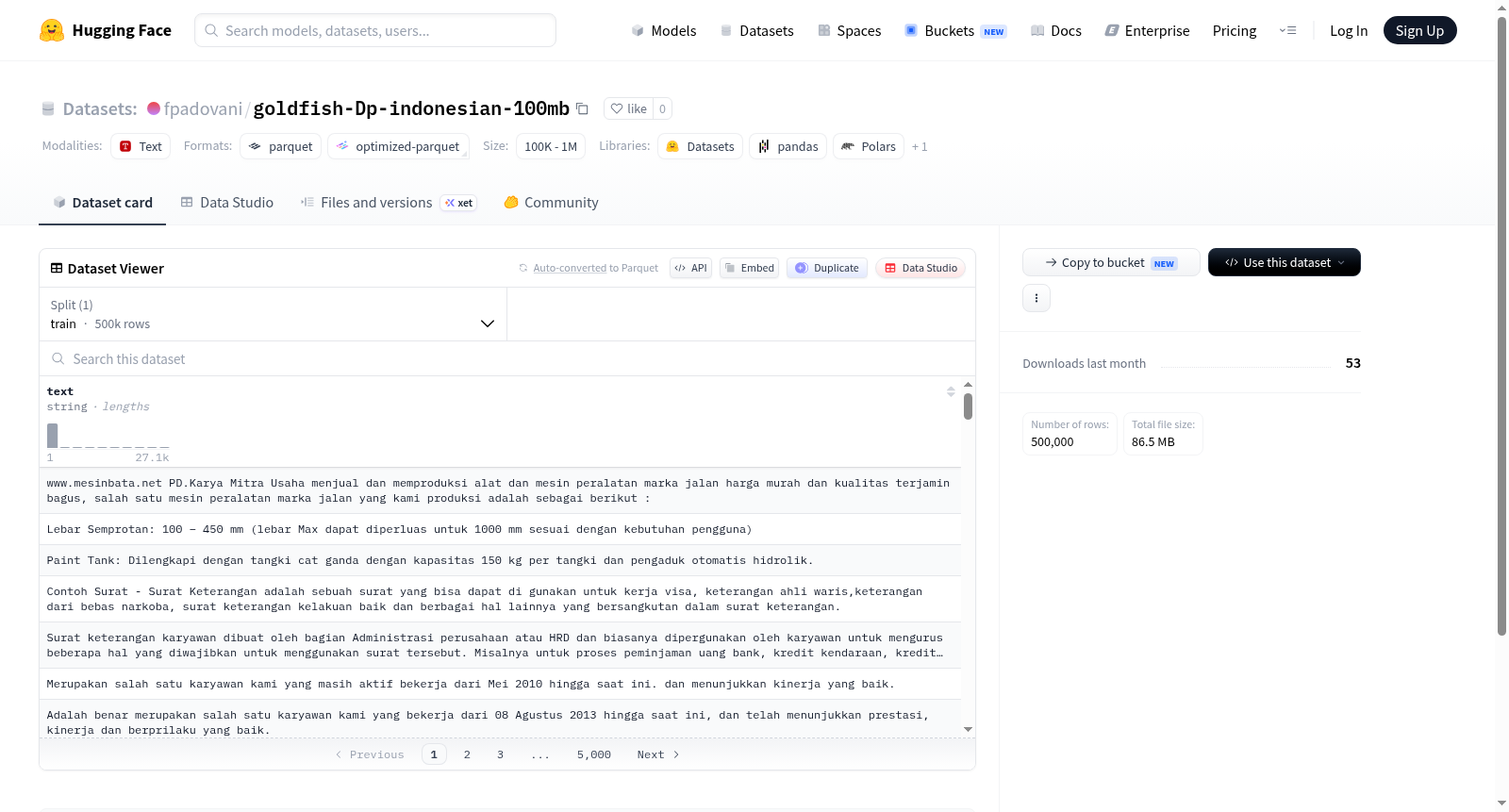The height and width of the screenshot is (812, 1509).
Task: Click Copy to bucket button
Action: [1111, 262]
